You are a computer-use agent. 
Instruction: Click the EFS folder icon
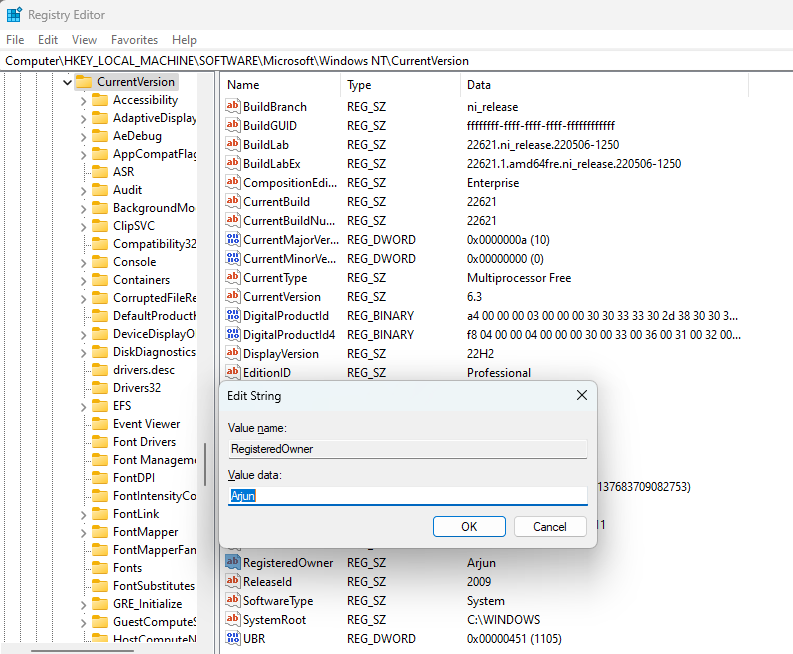[x=100, y=406]
